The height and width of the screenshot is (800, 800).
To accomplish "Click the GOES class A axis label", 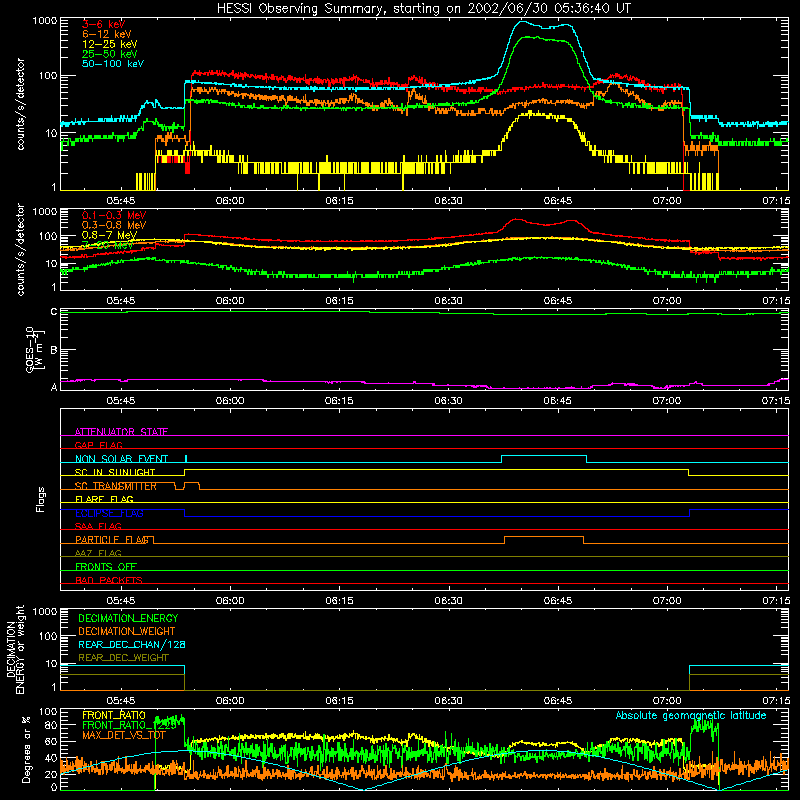I will (54, 387).
